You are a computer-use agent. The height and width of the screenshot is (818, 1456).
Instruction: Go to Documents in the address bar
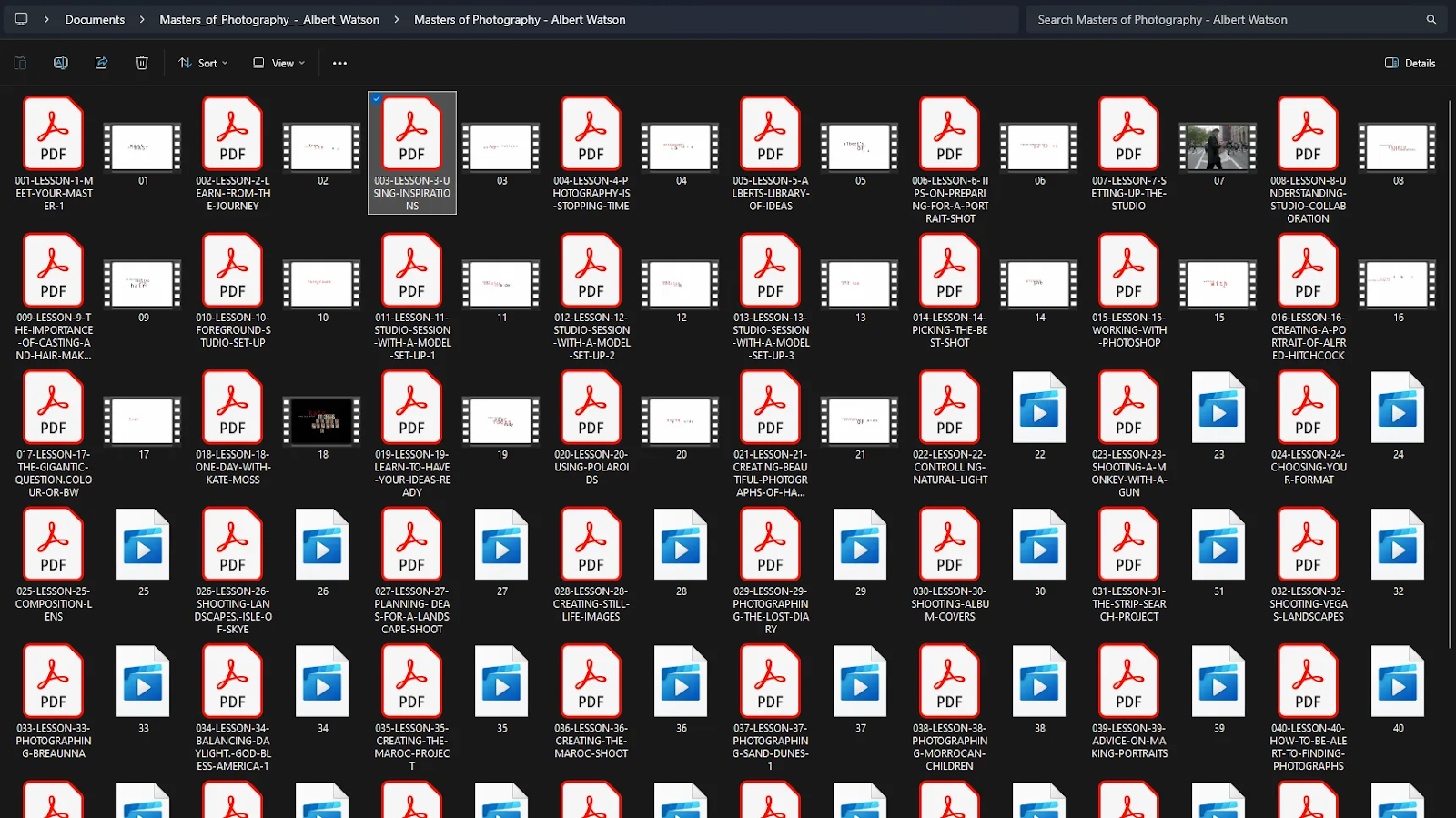coord(95,19)
